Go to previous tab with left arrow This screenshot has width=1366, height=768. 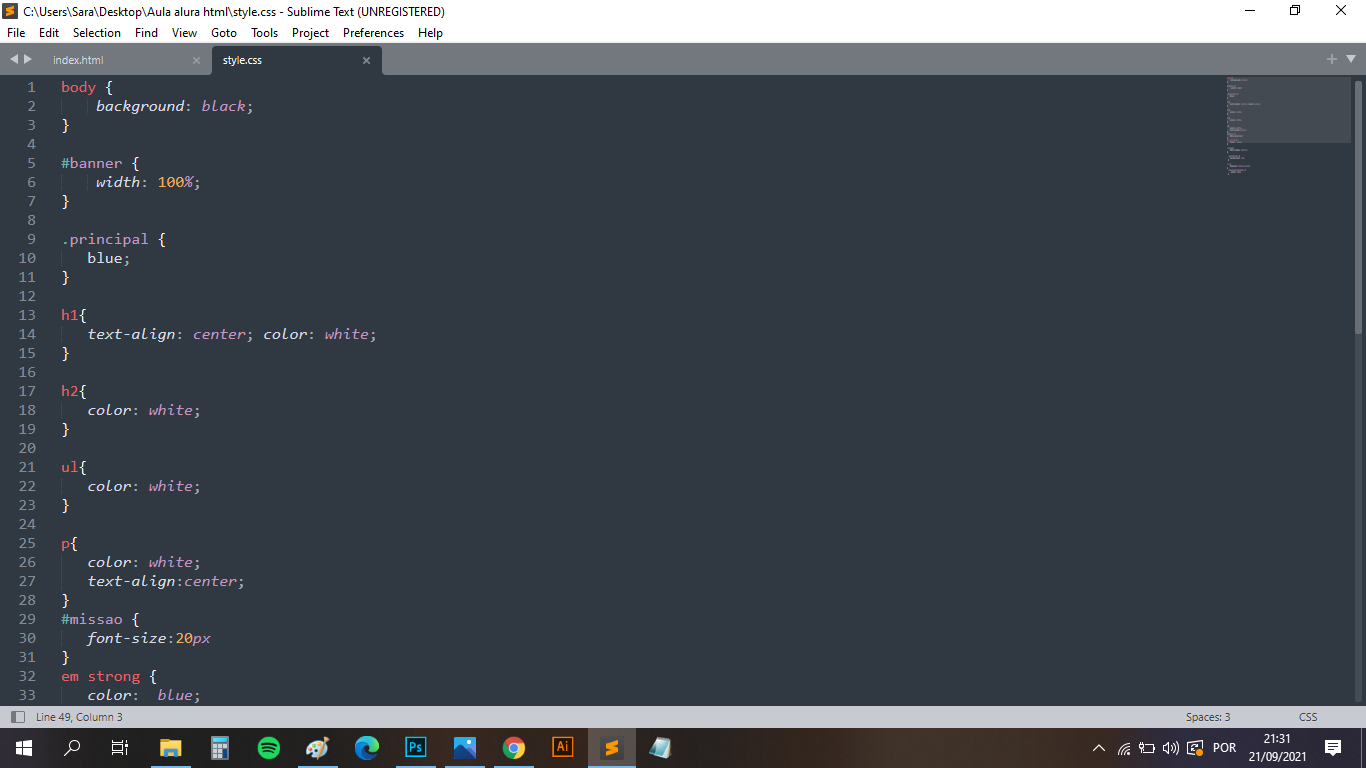pyautogui.click(x=14, y=60)
